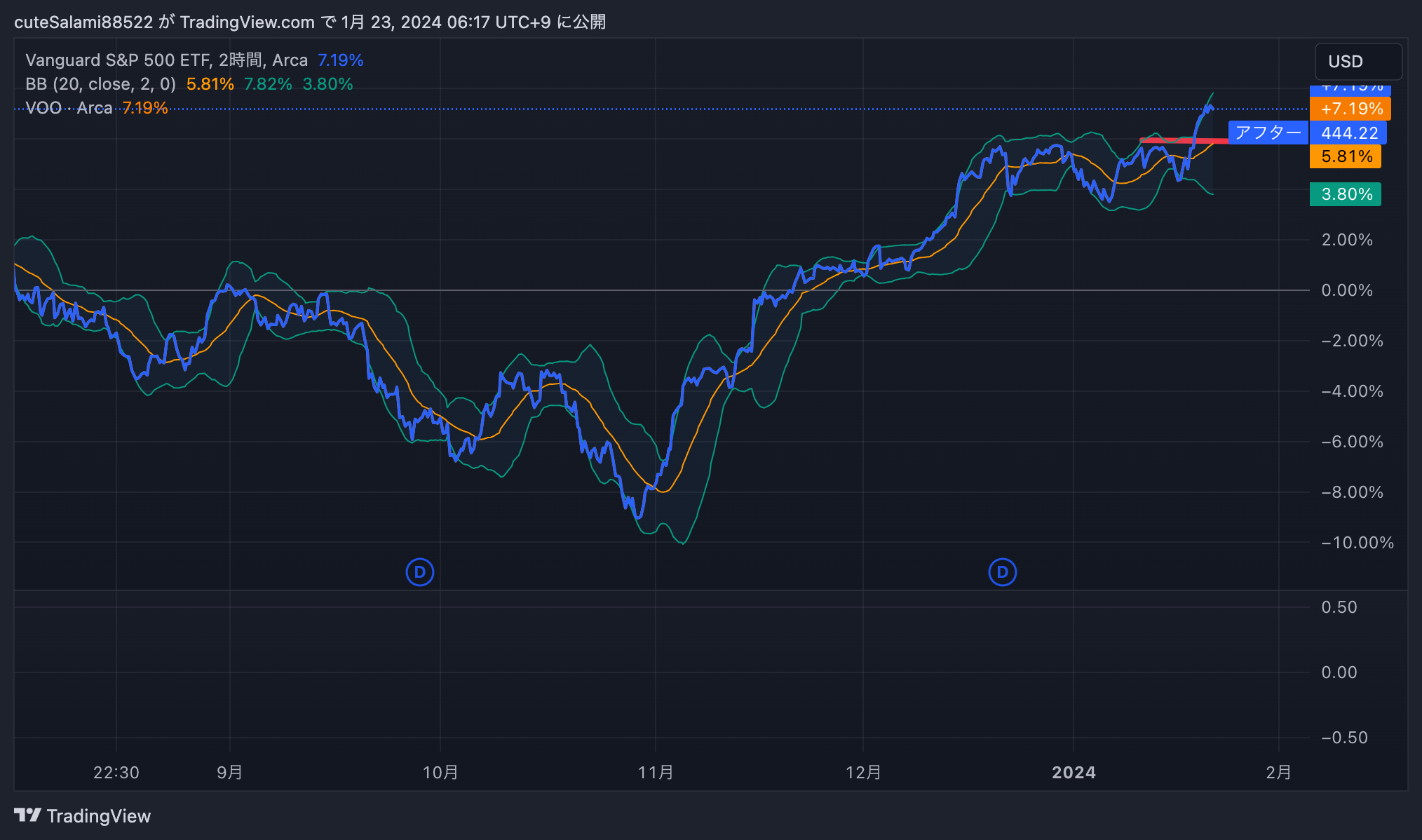Screen dimensions: 1422x840
Task: Click the dividend D marker near 10月
Action: coord(420,572)
